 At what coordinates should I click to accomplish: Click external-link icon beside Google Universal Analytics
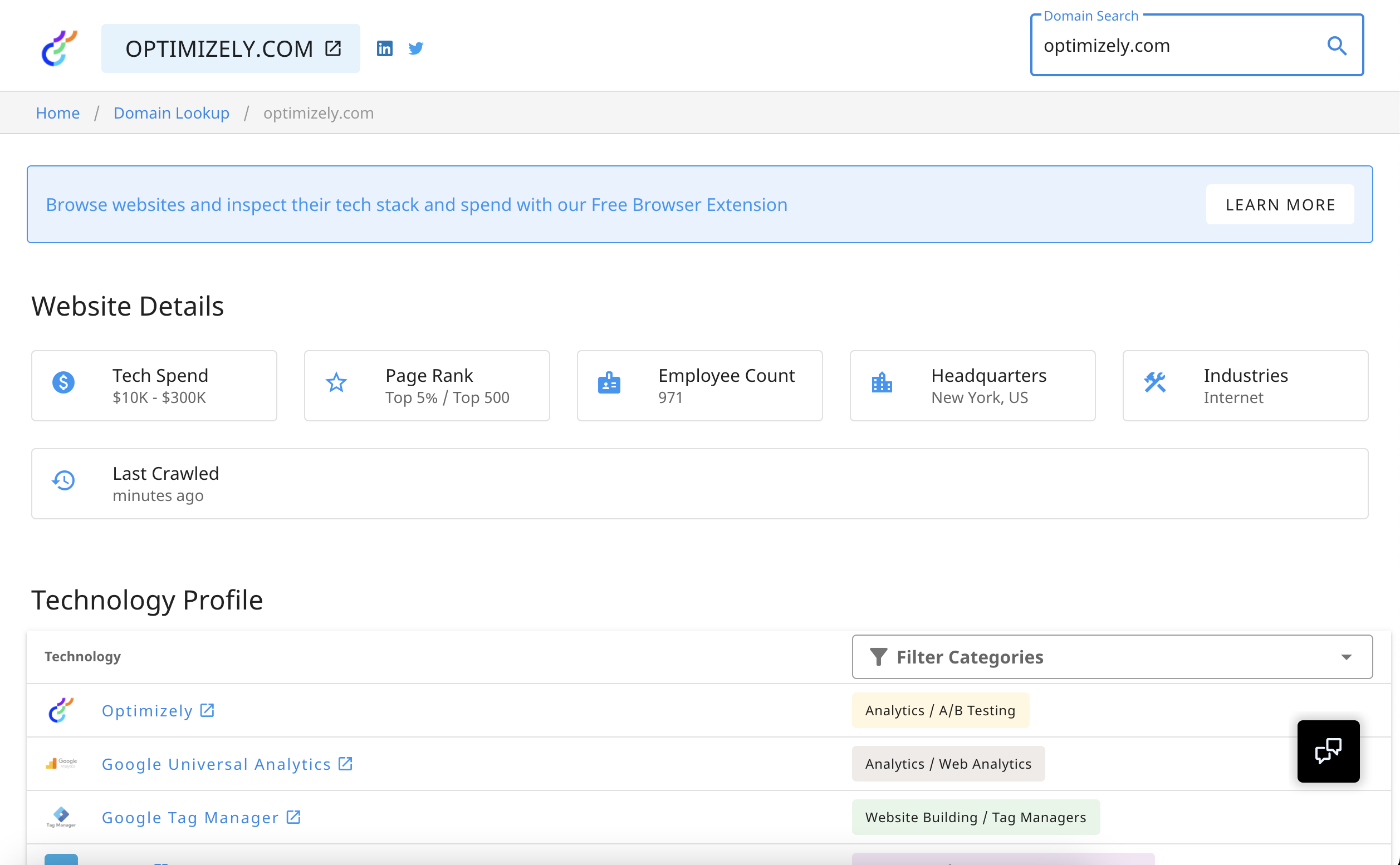[345, 763]
